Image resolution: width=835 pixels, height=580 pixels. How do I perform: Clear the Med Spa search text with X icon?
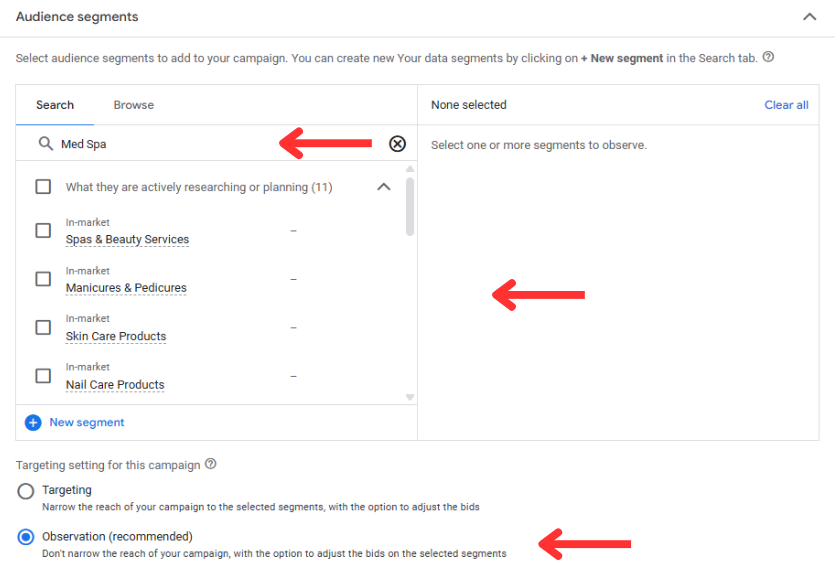tap(397, 144)
